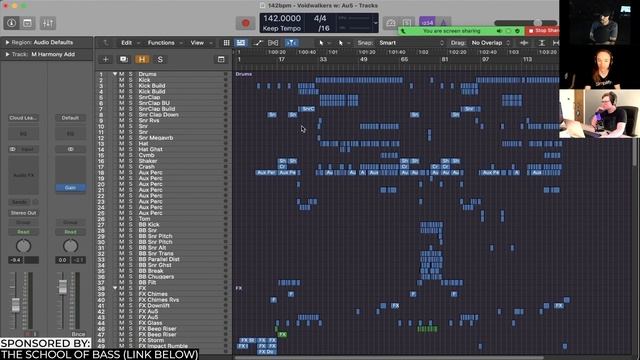
Task: Open the LCD display mode dropdown arrow
Action: (x=376, y=23)
